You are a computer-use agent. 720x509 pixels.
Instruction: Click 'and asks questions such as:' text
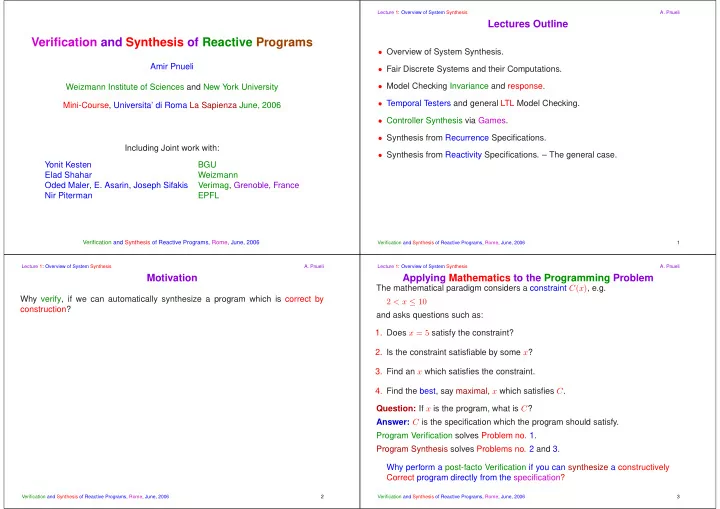pyautogui.click(x=429, y=315)
